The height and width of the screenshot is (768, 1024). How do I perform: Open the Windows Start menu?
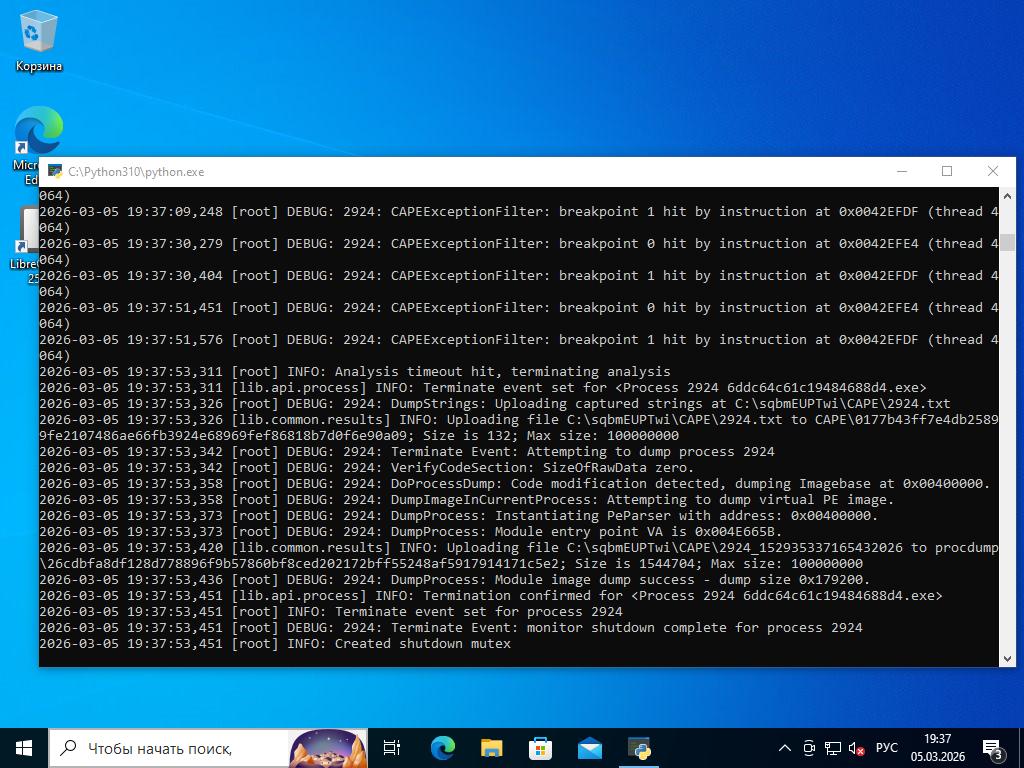[24, 747]
